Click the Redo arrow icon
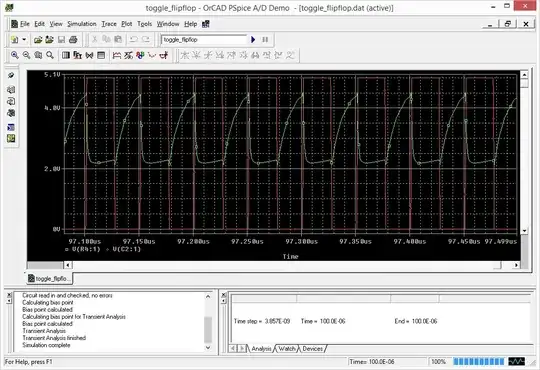Screen dimensions: 540x370 [x=146, y=39]
